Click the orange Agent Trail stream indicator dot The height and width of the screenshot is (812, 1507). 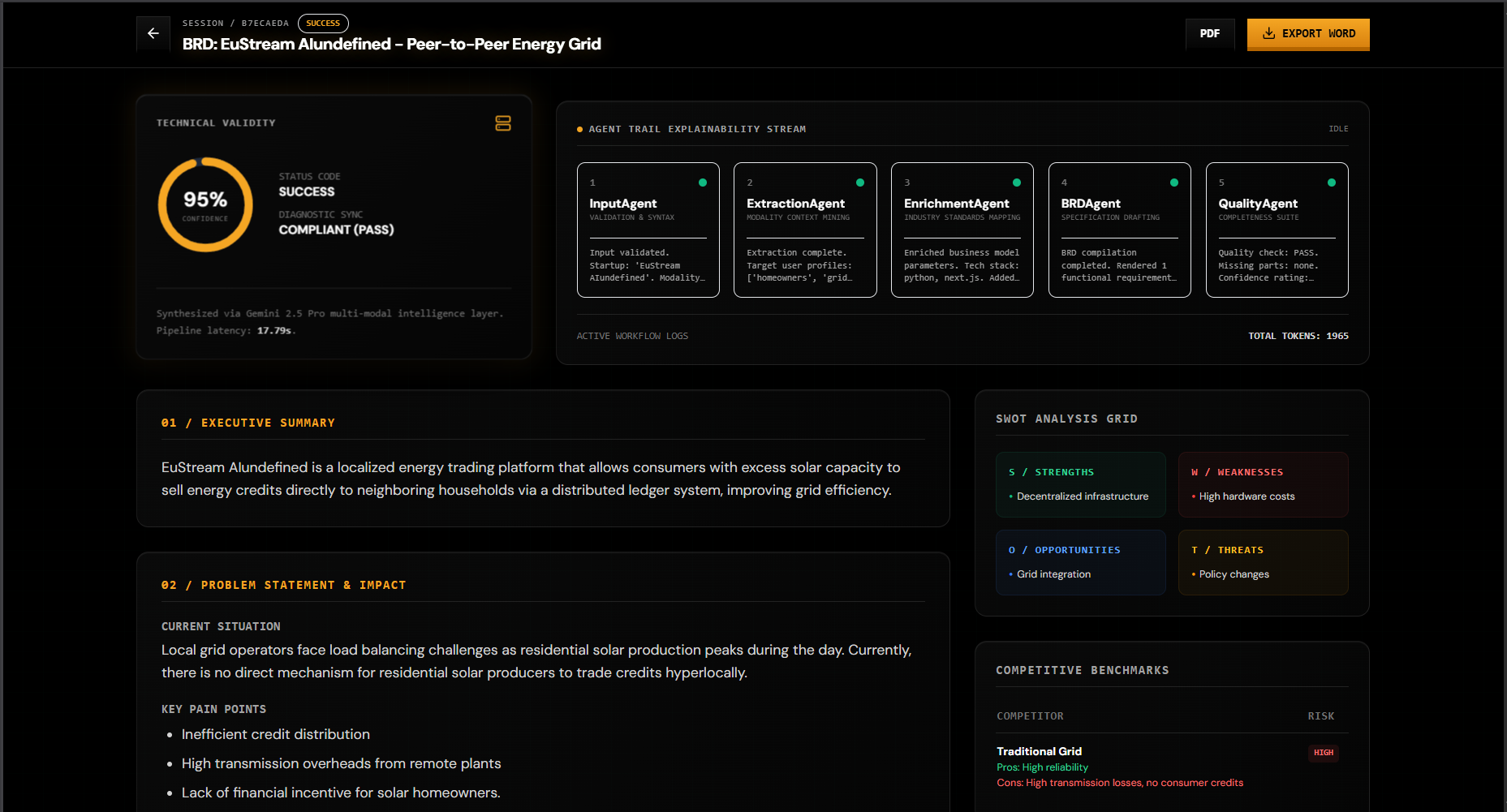coord(579,129)
